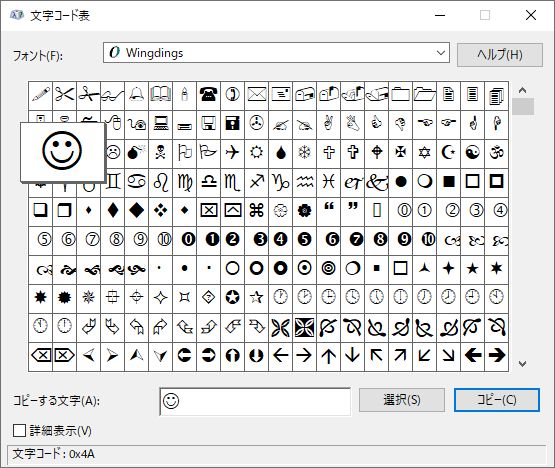Pick the frowning face character

coord(114,153)
